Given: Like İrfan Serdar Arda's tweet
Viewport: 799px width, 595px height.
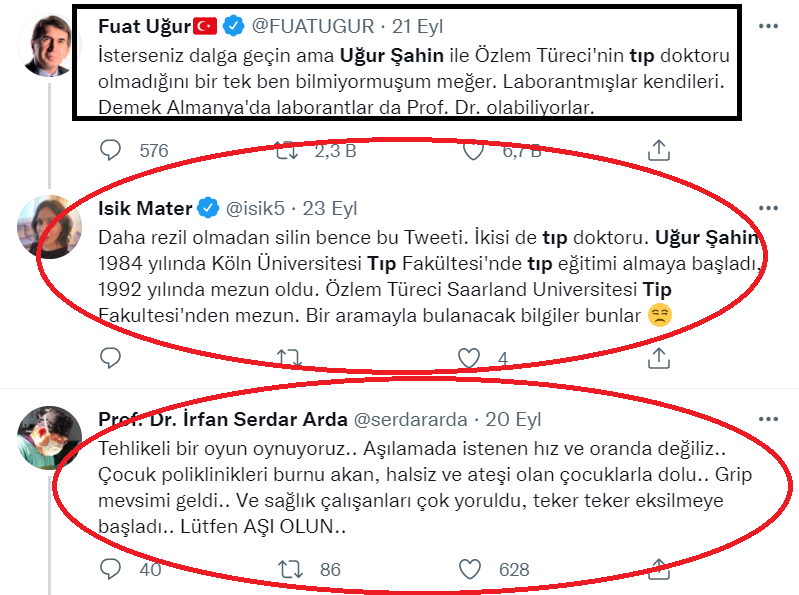Looking at the screenshot, I should (x=469, y=569).
